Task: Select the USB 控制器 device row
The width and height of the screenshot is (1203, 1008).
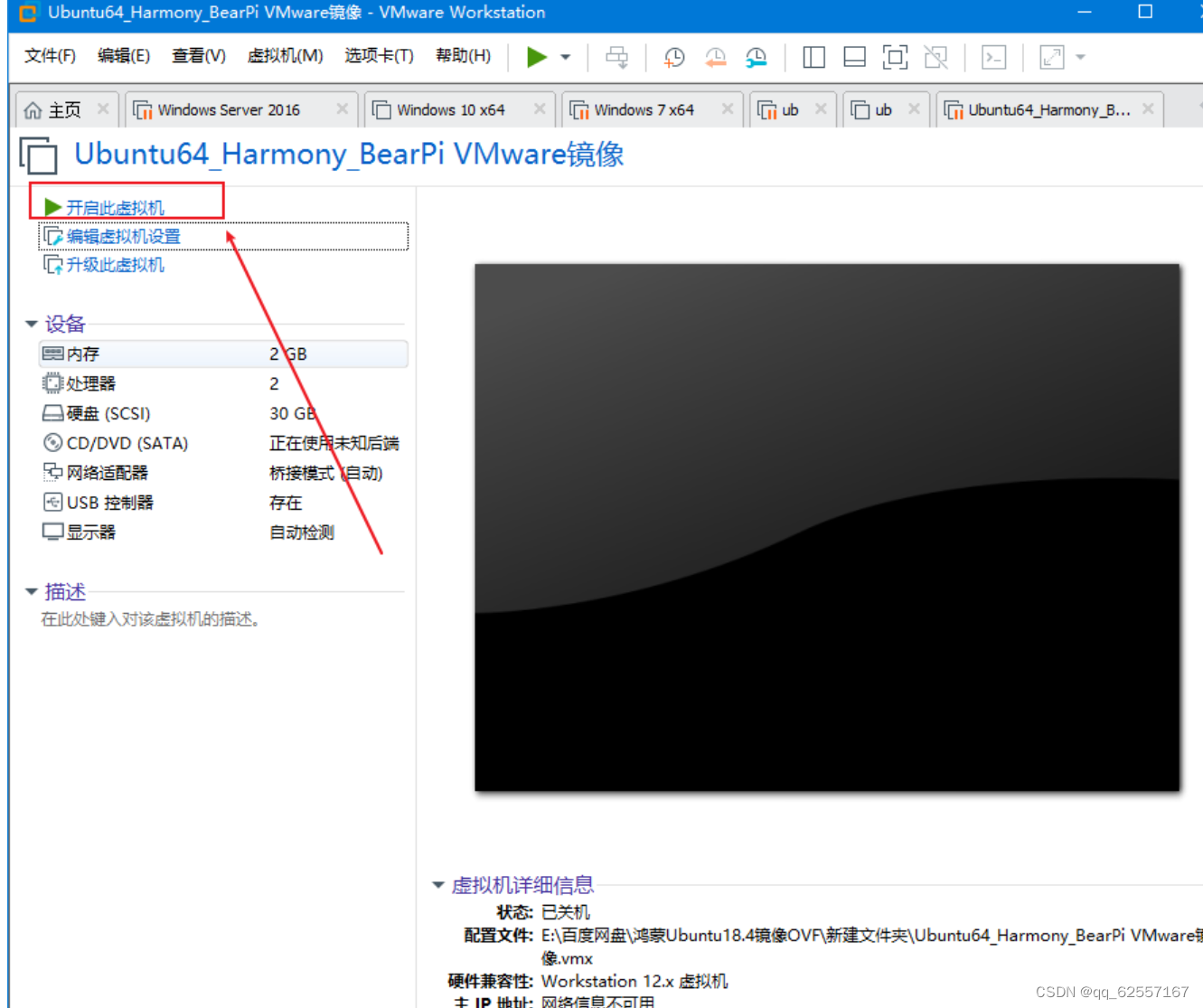Action: [223, 503]
